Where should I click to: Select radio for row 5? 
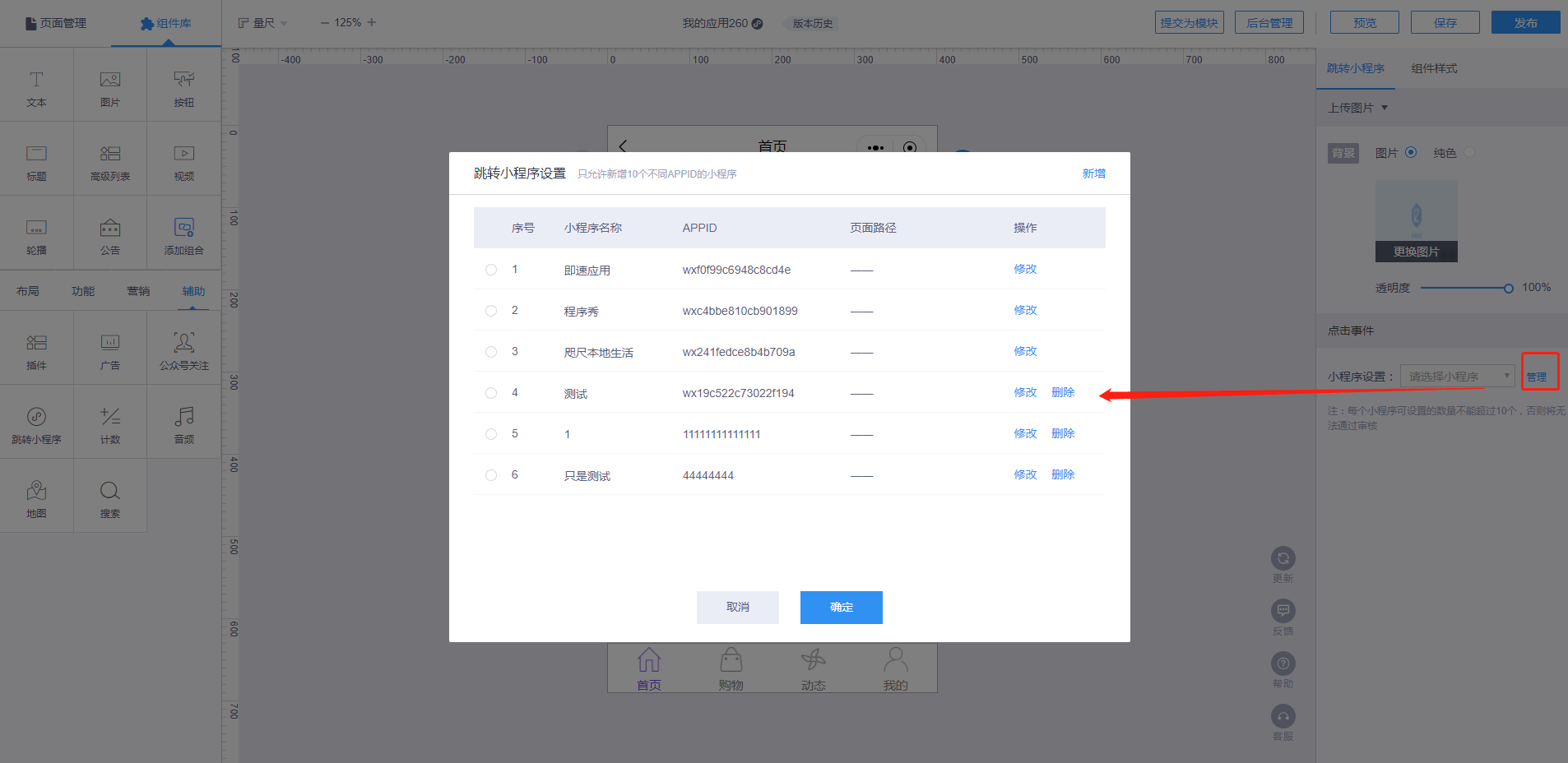point(491,434)
